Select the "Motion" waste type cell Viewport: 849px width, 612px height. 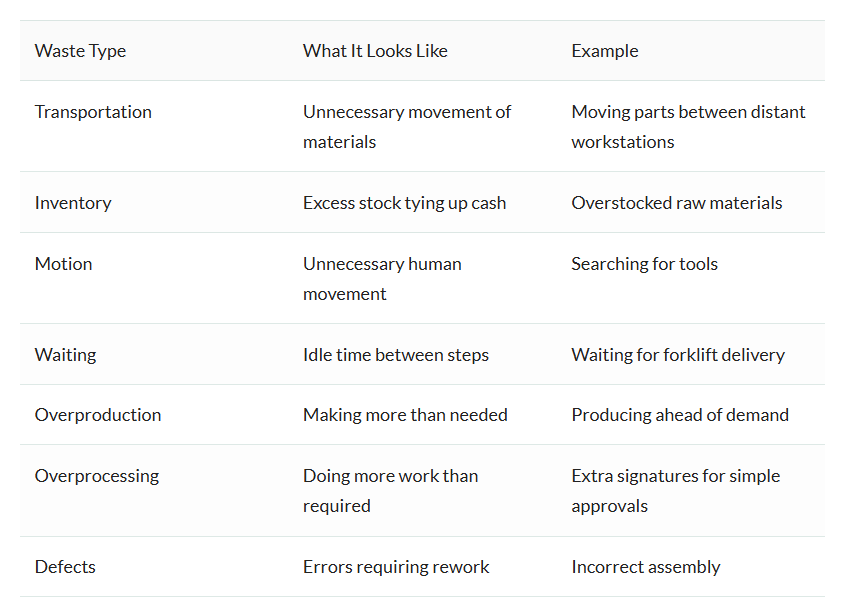[x=63, y=264]
